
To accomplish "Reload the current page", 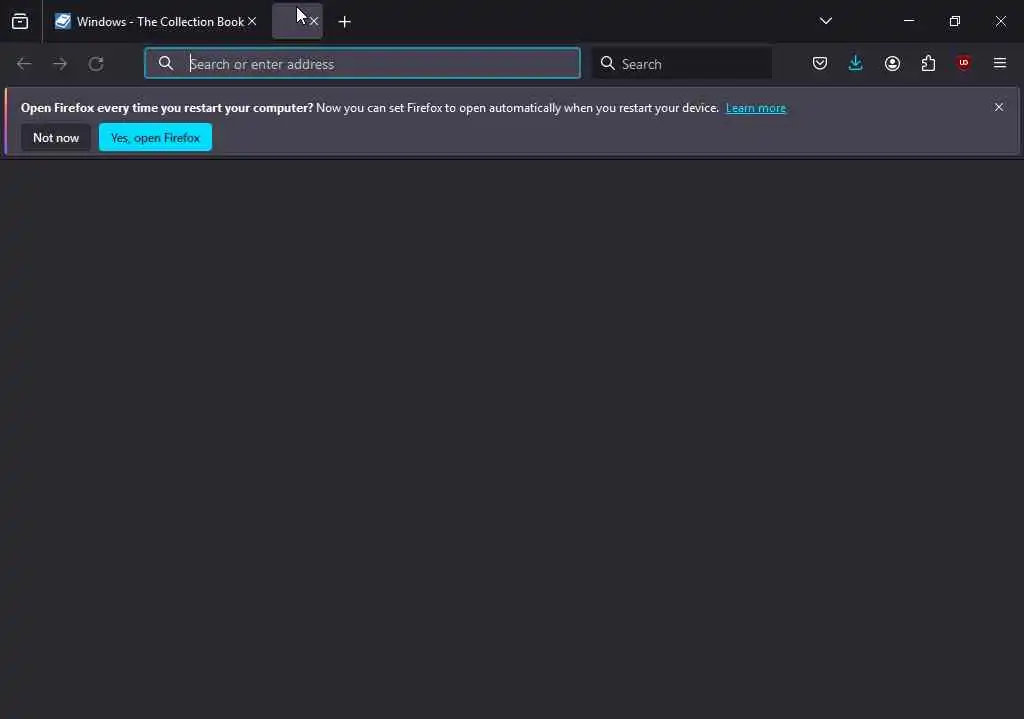I will [x=96, y=63].
